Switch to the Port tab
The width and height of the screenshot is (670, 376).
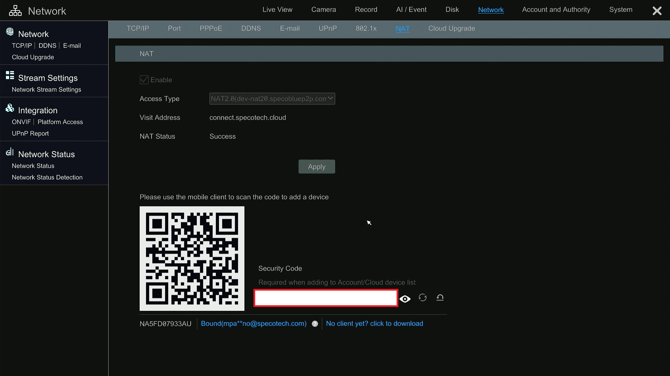coord(174,28)
